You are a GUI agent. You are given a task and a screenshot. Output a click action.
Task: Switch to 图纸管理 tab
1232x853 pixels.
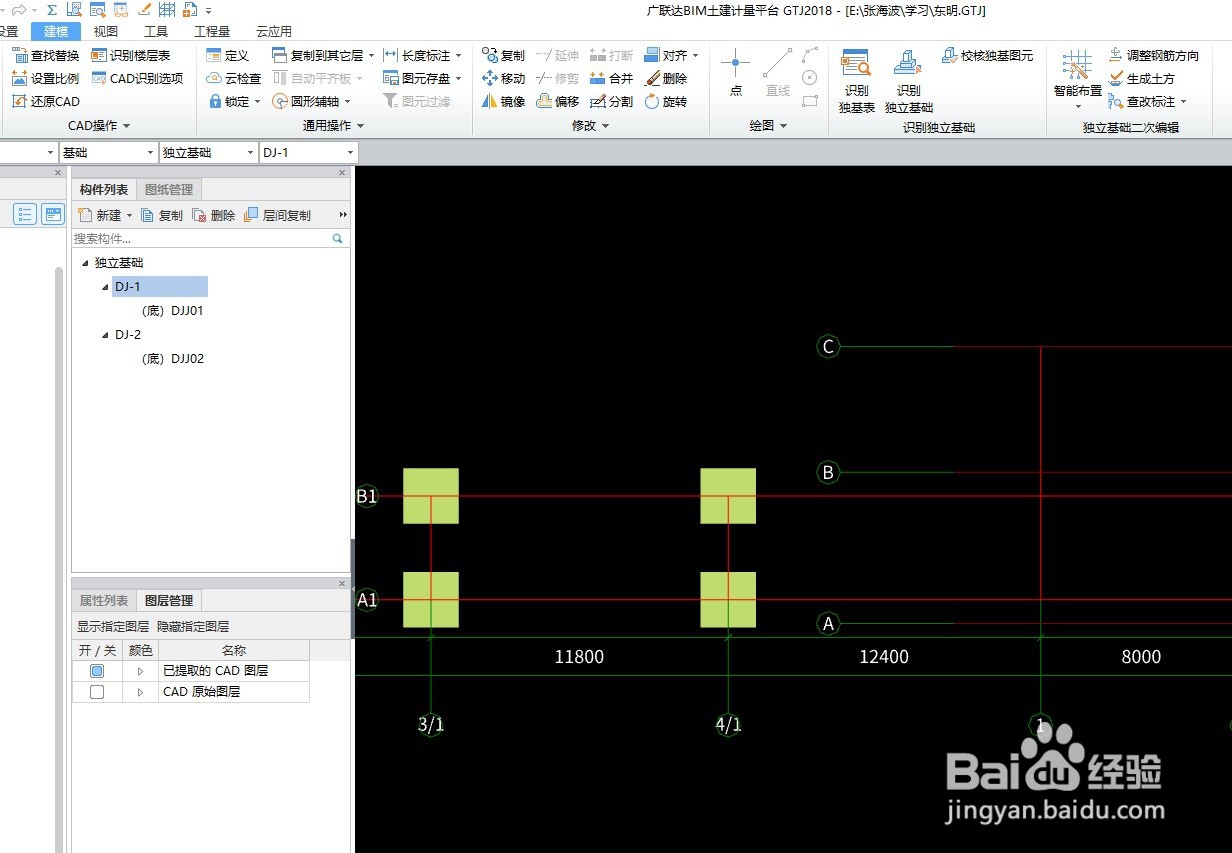click(169, 189)
